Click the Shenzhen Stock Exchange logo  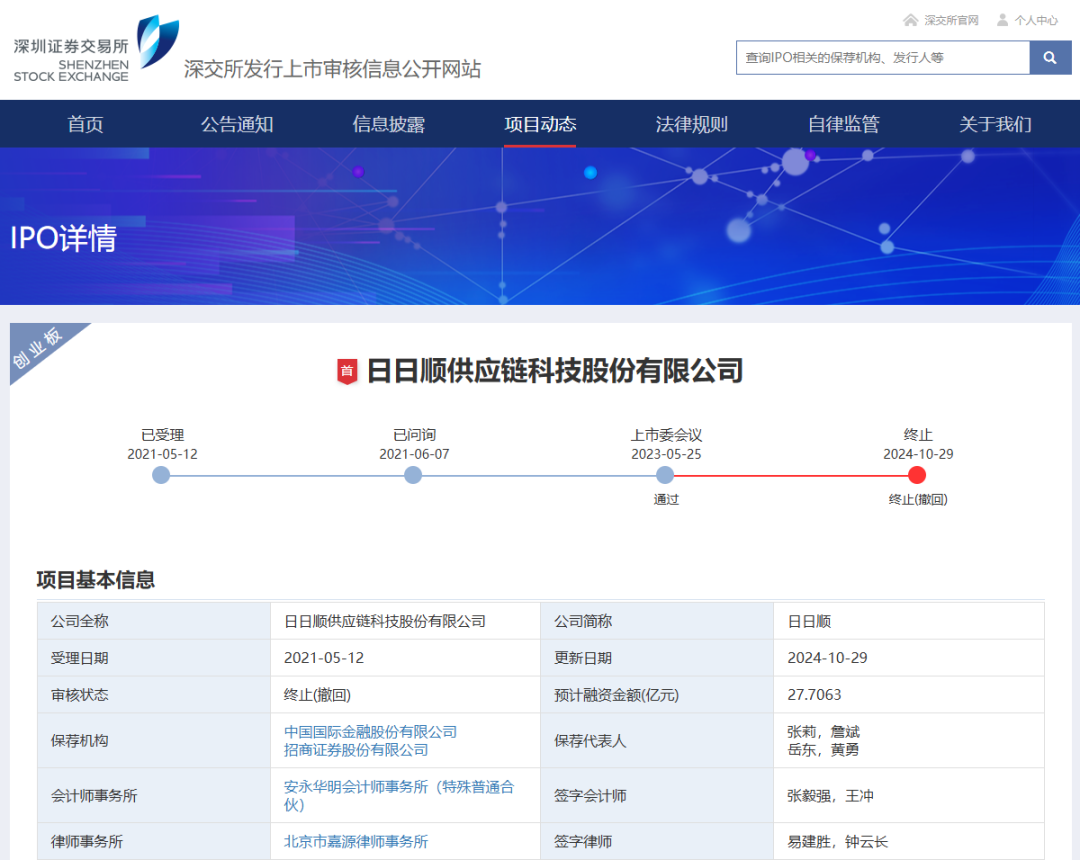[95, 50]
